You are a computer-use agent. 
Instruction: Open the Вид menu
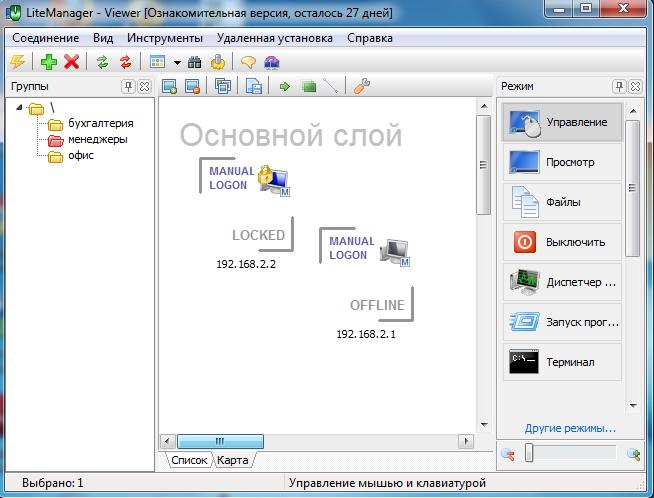[103, 38]
